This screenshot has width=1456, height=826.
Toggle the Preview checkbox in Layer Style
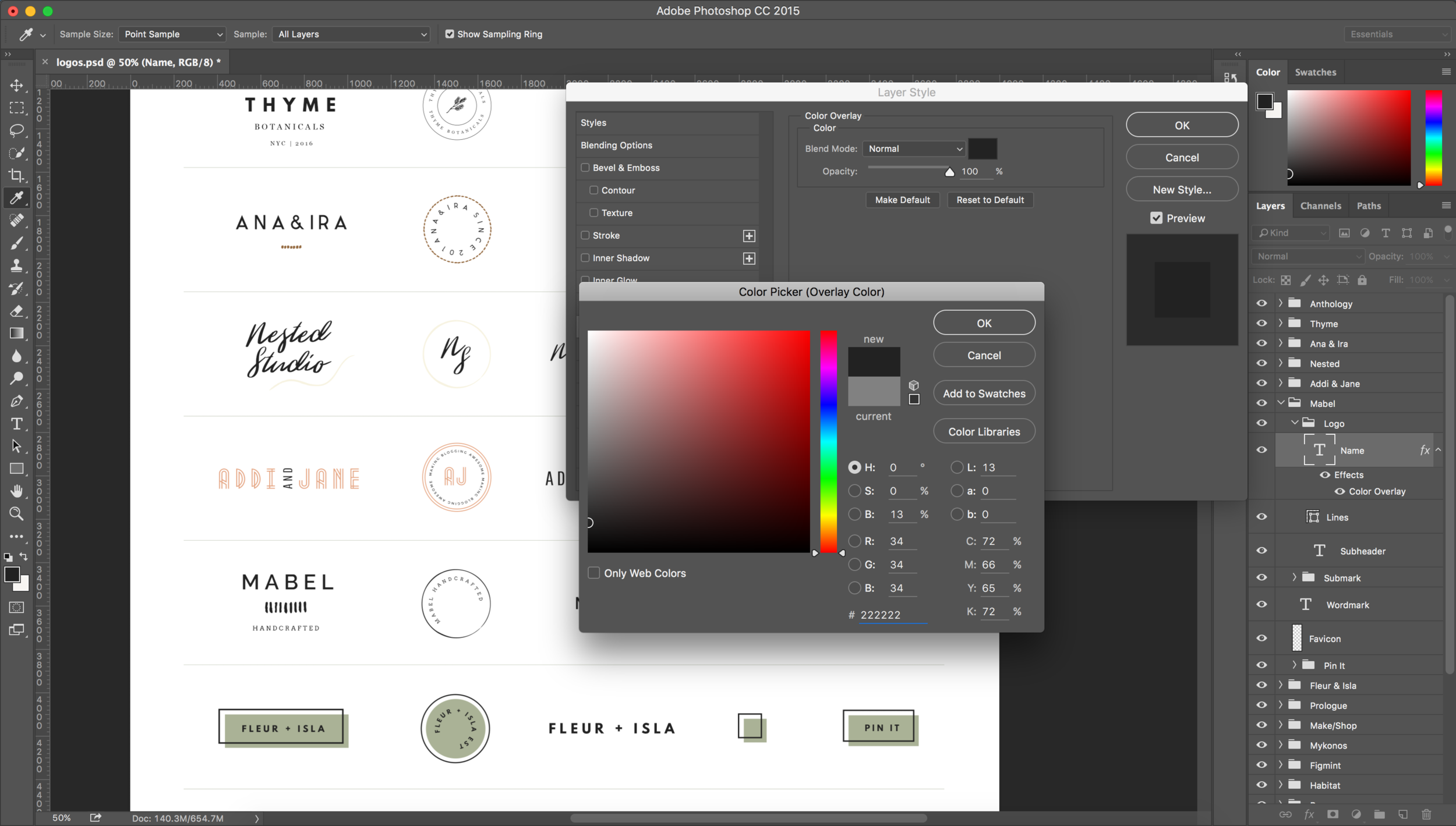[1156, 218]
